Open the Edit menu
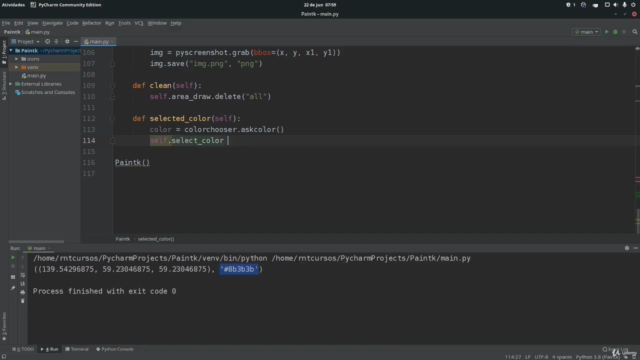 click(x=18, y=23)
